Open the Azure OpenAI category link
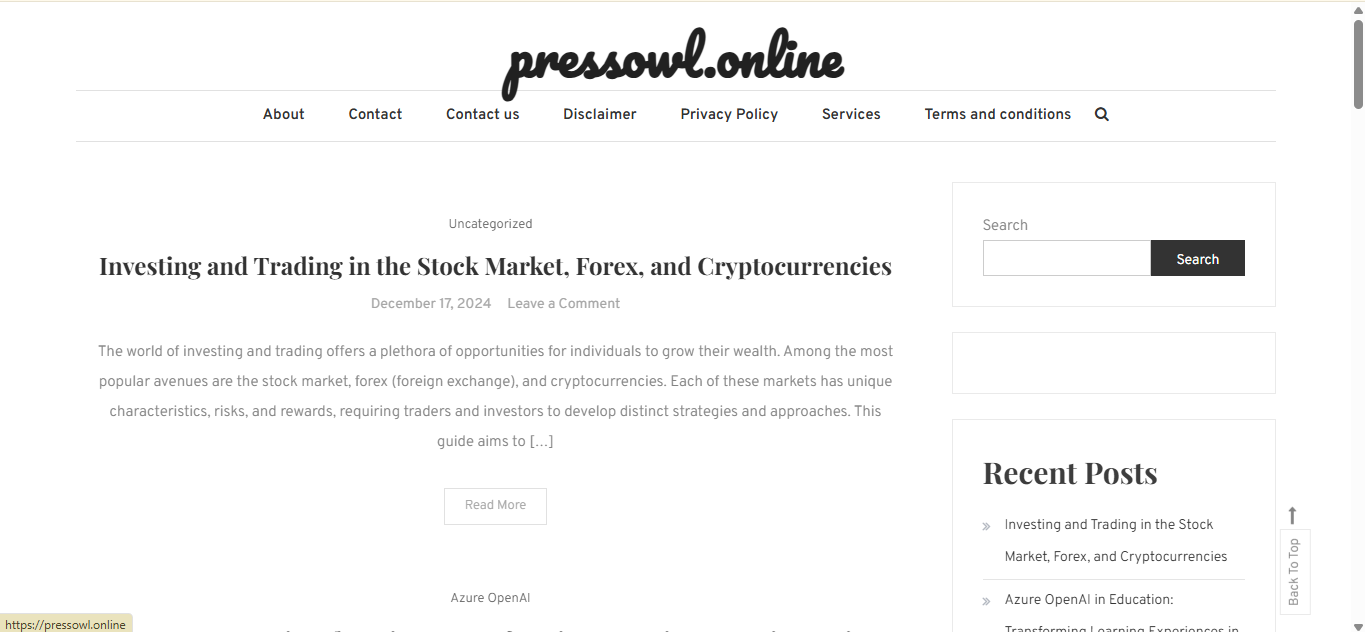 click(490, 598)
